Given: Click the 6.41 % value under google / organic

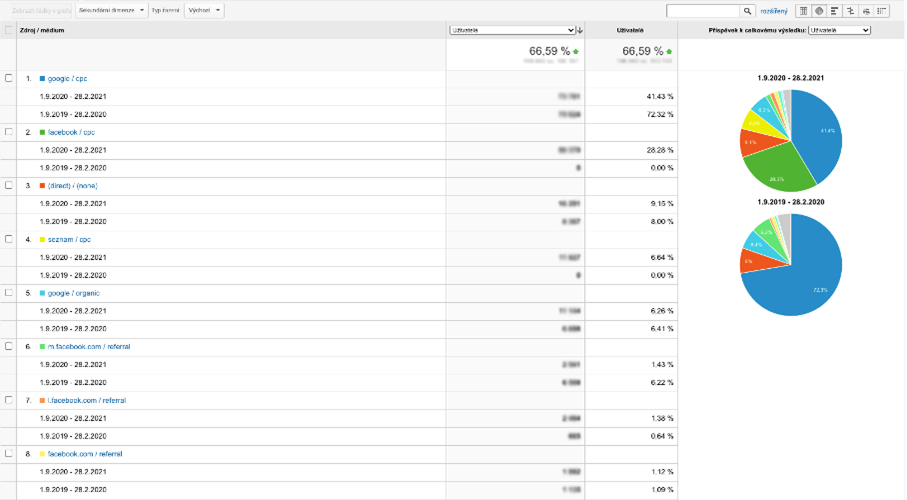Looking at the screenshot, I should click(x=662, y=329).
